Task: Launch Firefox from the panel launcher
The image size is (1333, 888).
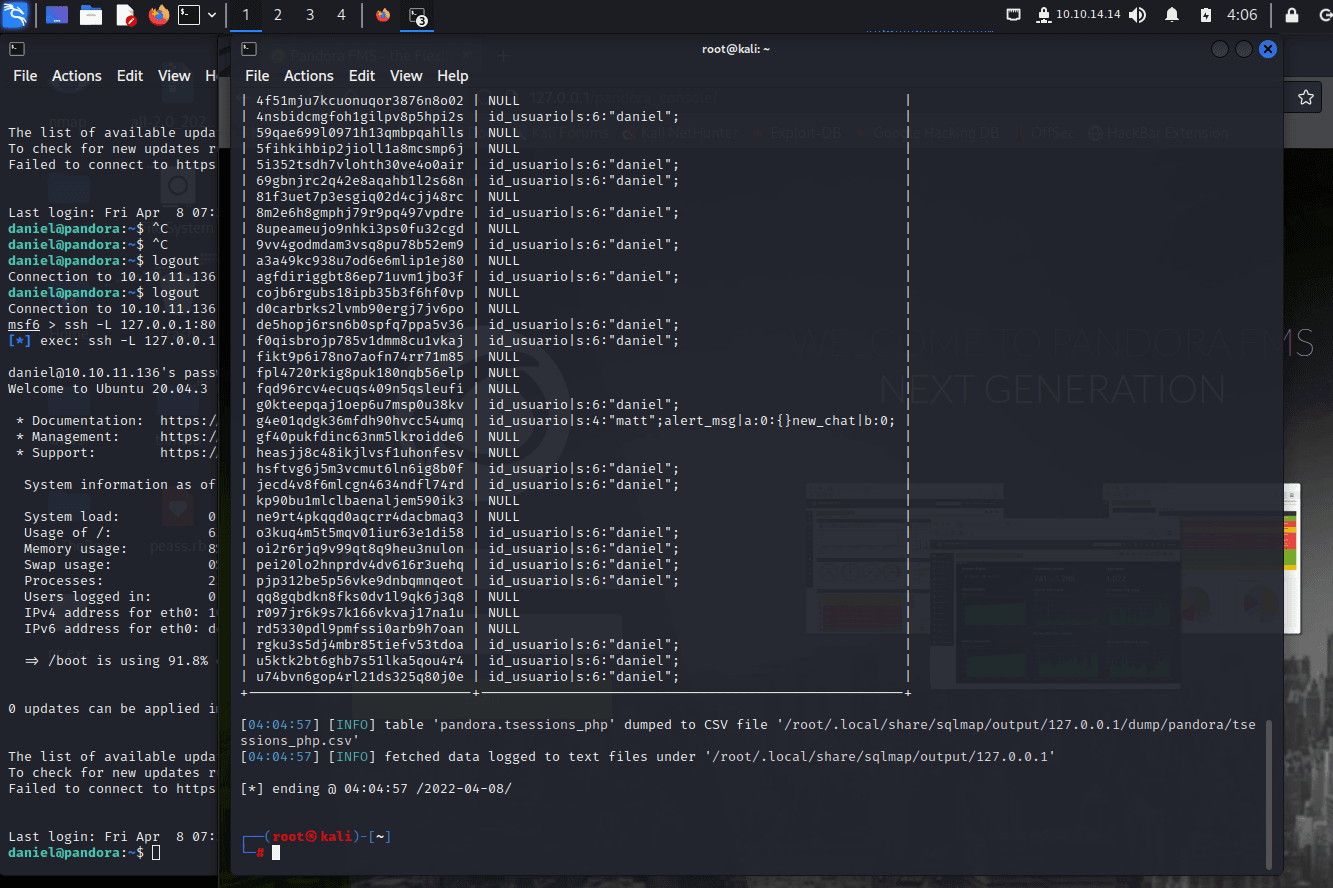Action: pyautogui.click(x=158, y=15)
